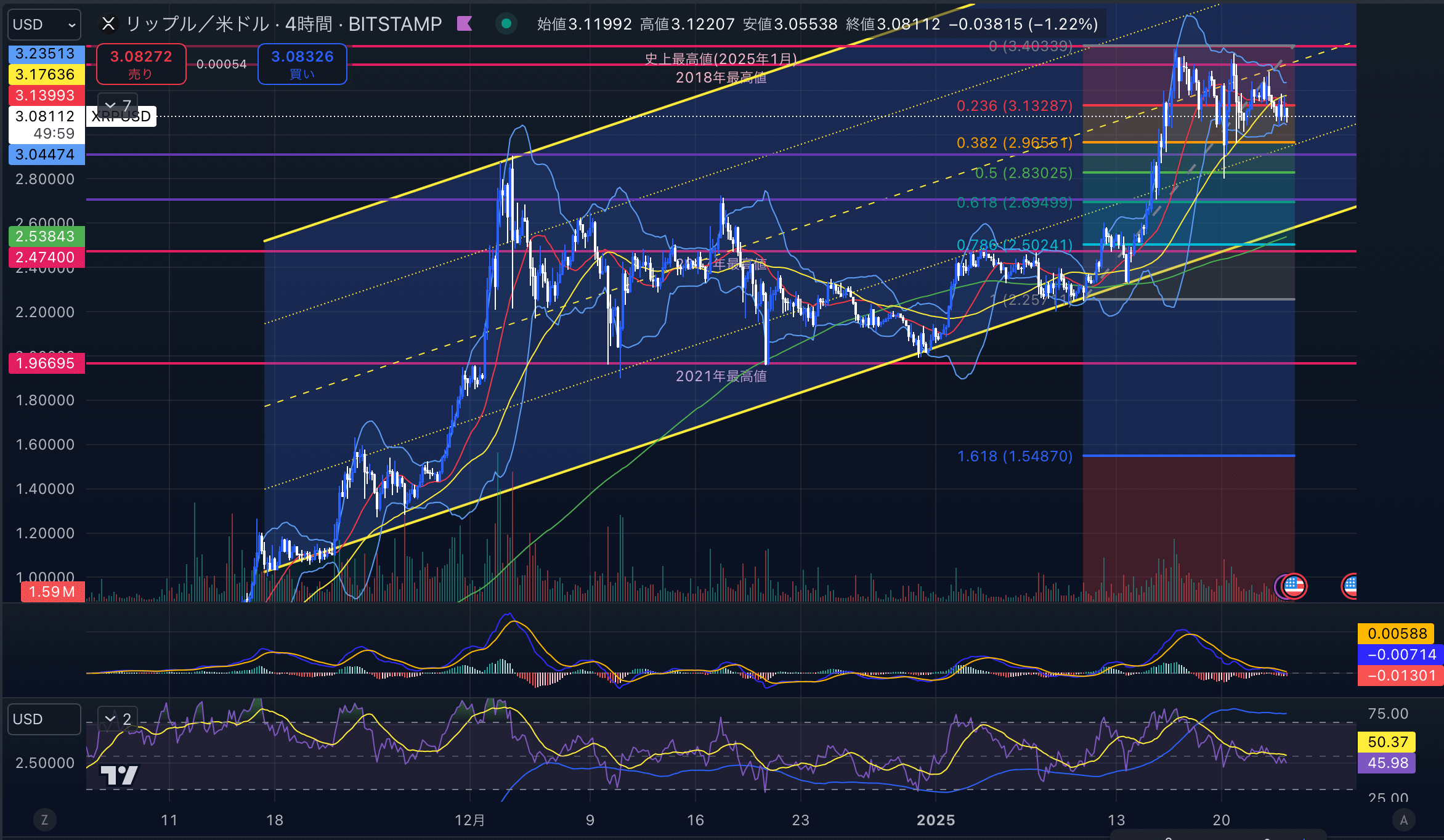Click the purple RSI value 45.98
The width and height of the screenshot is (1444, 840).
(x=1387, y=763)
